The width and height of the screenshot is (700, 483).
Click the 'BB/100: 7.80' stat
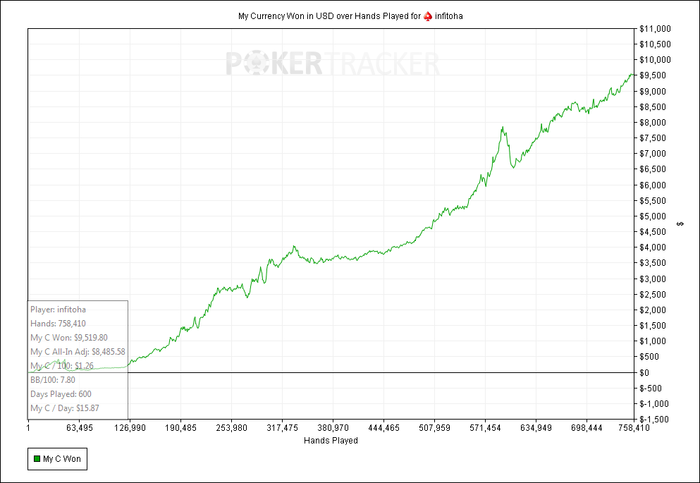(53, 380)
